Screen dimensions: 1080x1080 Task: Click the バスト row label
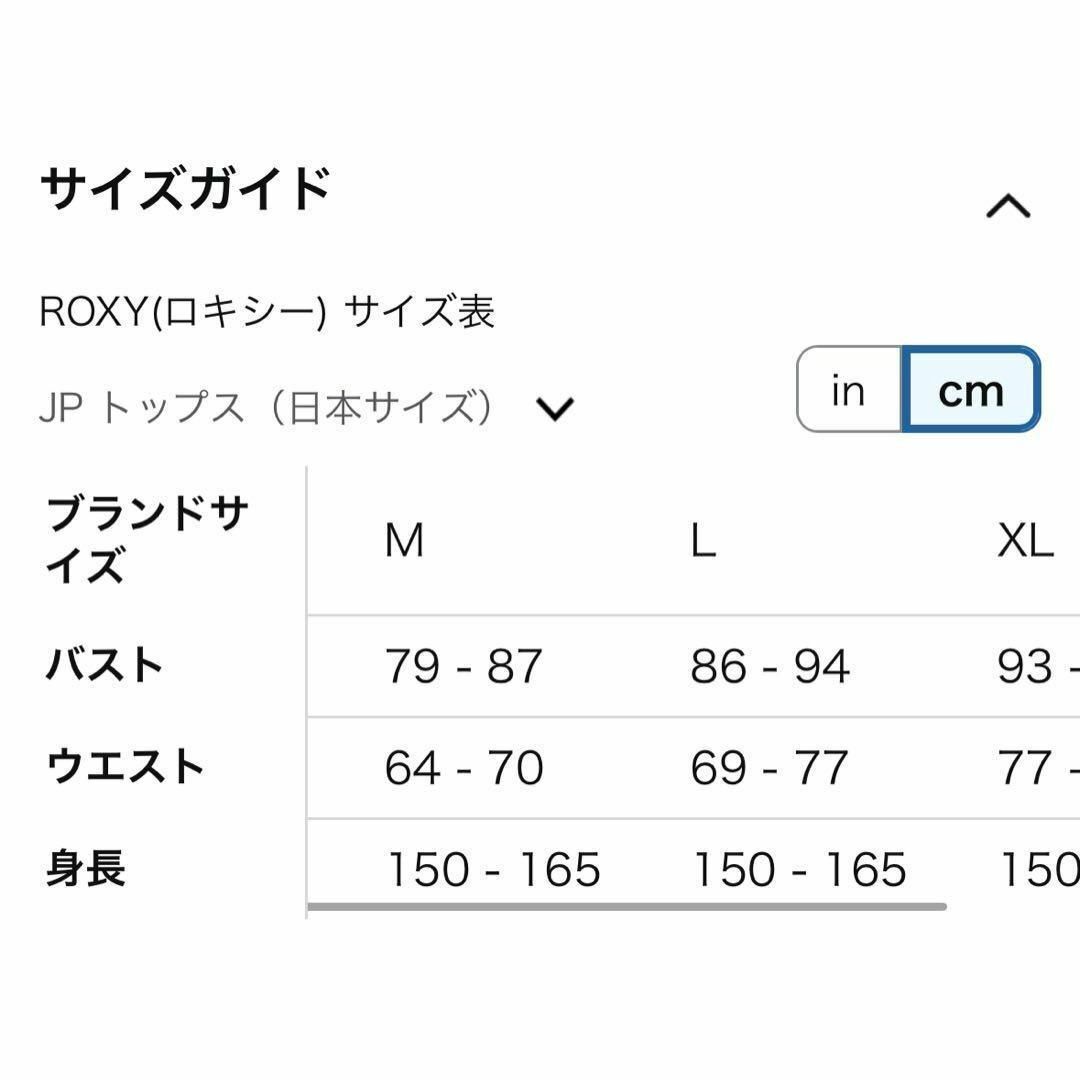104,665
